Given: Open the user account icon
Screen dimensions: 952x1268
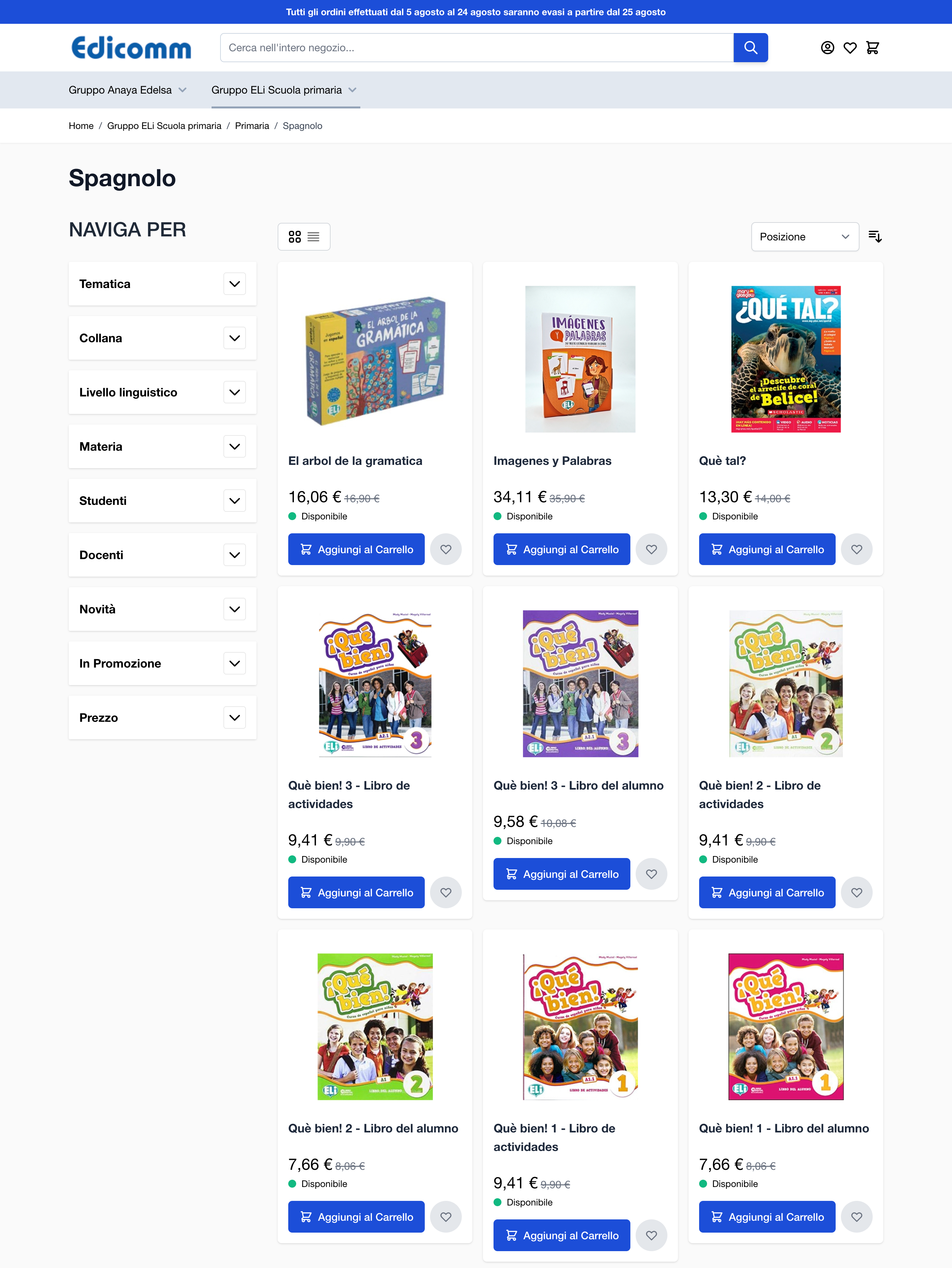Looking at the screenshot, I should 827,48.
